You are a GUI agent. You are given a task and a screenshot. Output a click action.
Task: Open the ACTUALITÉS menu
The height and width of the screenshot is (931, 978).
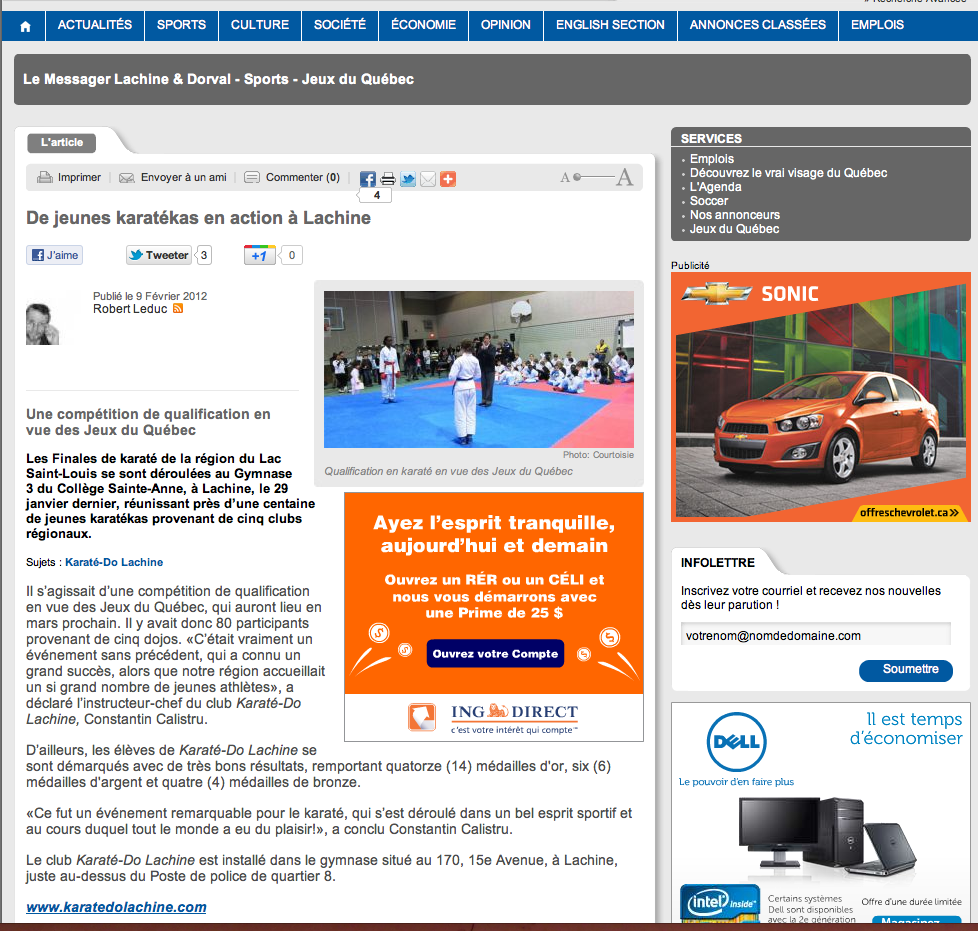tap(95, 25)
